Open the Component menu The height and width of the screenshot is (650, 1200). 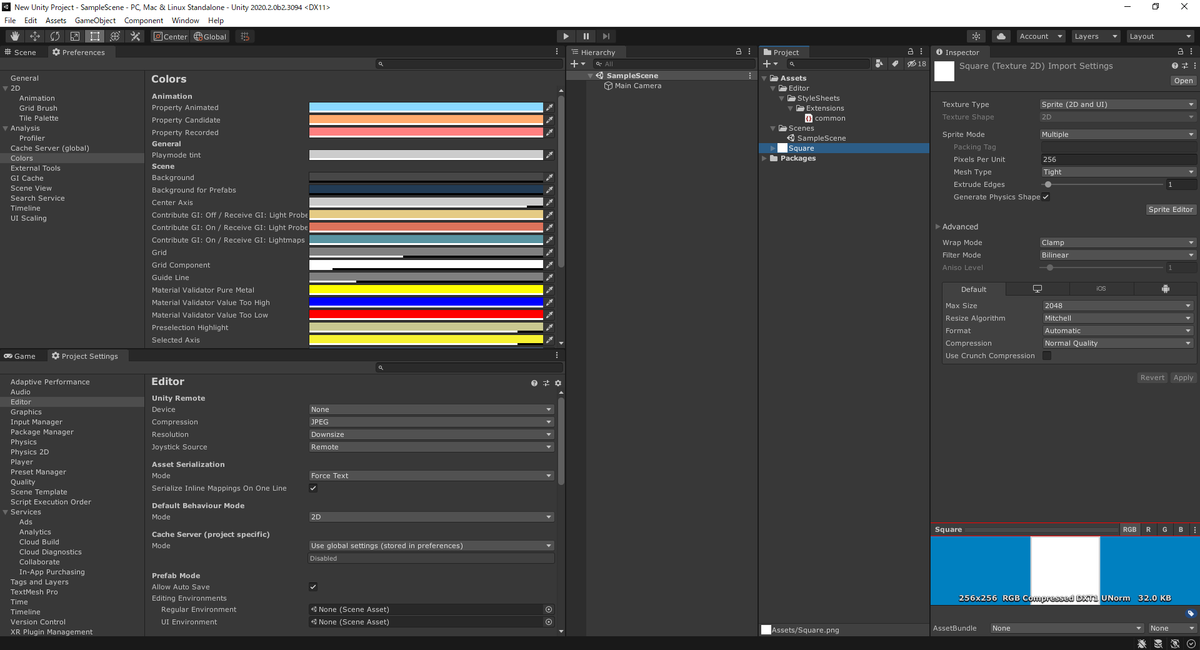[x=143, y=20]
